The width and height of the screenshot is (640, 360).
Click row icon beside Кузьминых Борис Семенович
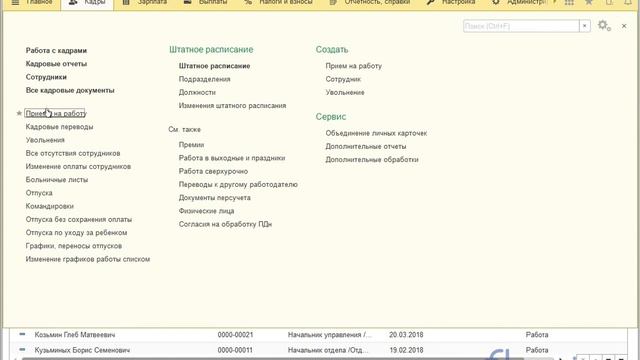22,350
